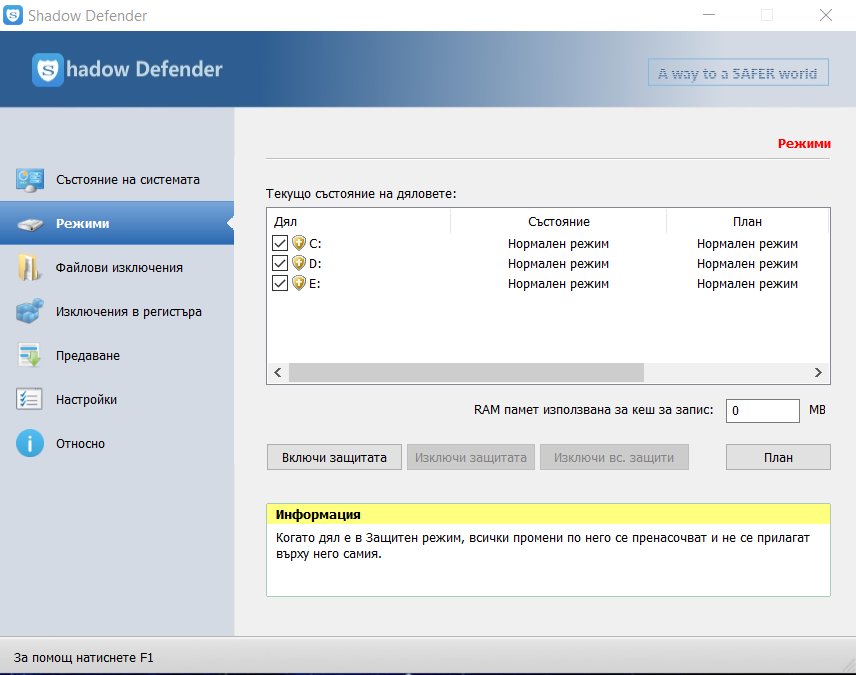Click the right scroll arrow of partition list
856x675 pixels.
(x=818, y=372)
